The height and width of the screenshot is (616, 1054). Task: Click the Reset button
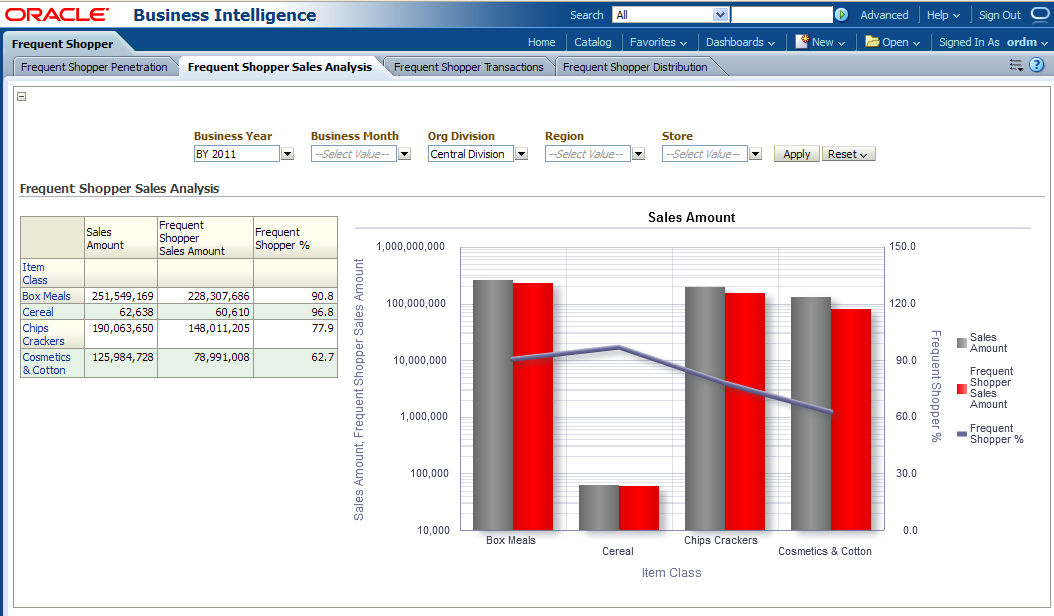point(848,154)
